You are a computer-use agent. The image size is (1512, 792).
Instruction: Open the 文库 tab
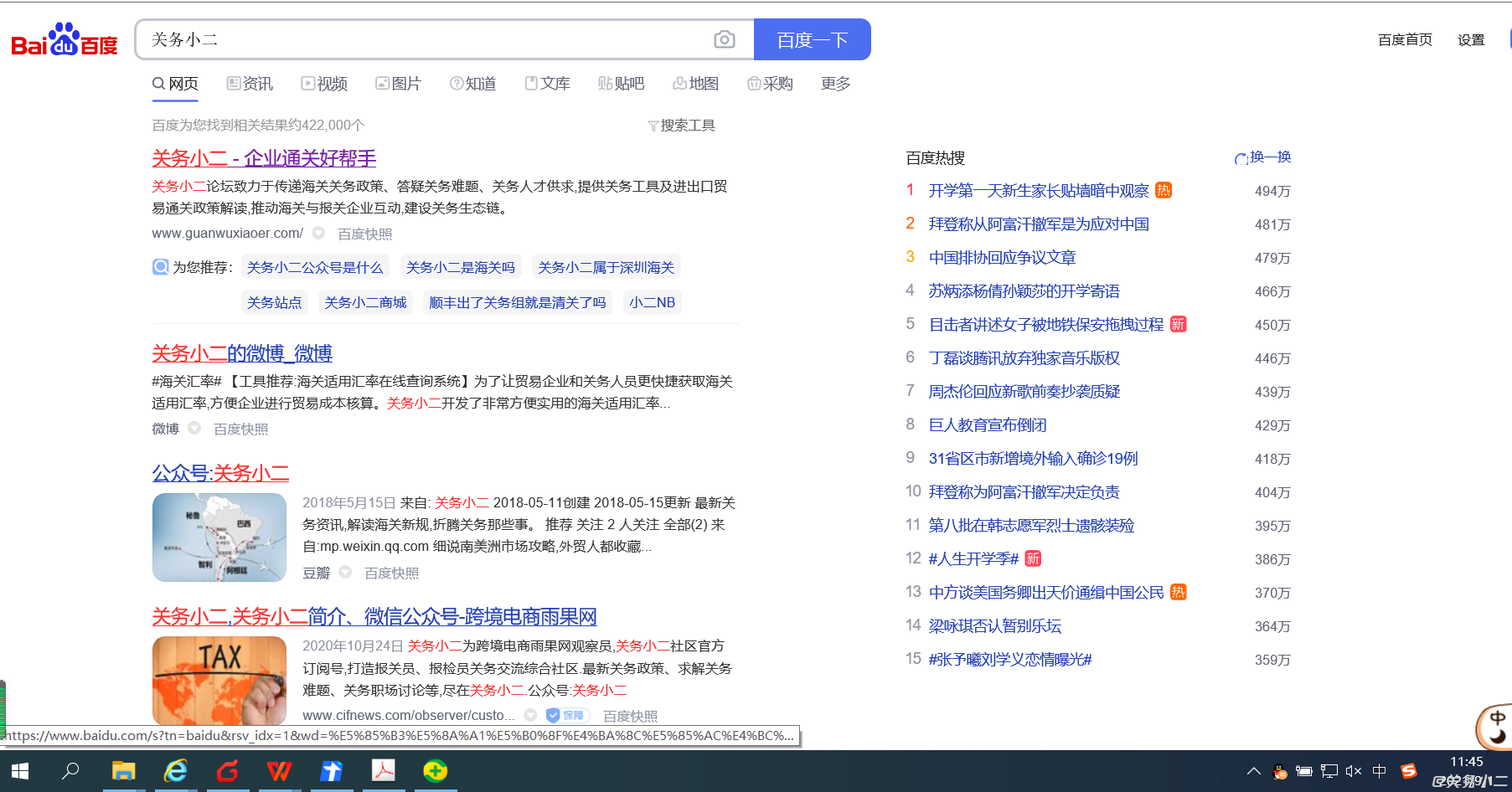[547, 84]
